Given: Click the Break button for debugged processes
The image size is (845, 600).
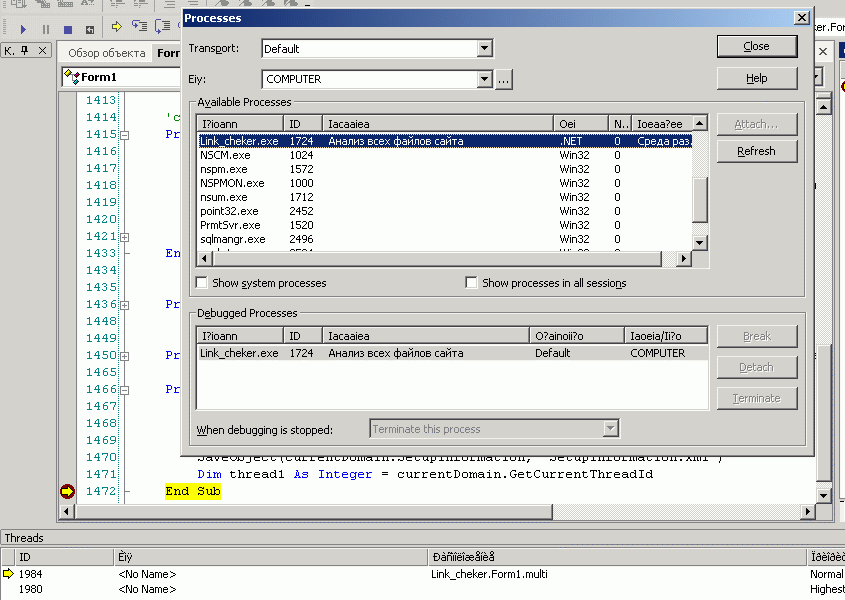Looking at the screenshot, I should tap(757, 336).
